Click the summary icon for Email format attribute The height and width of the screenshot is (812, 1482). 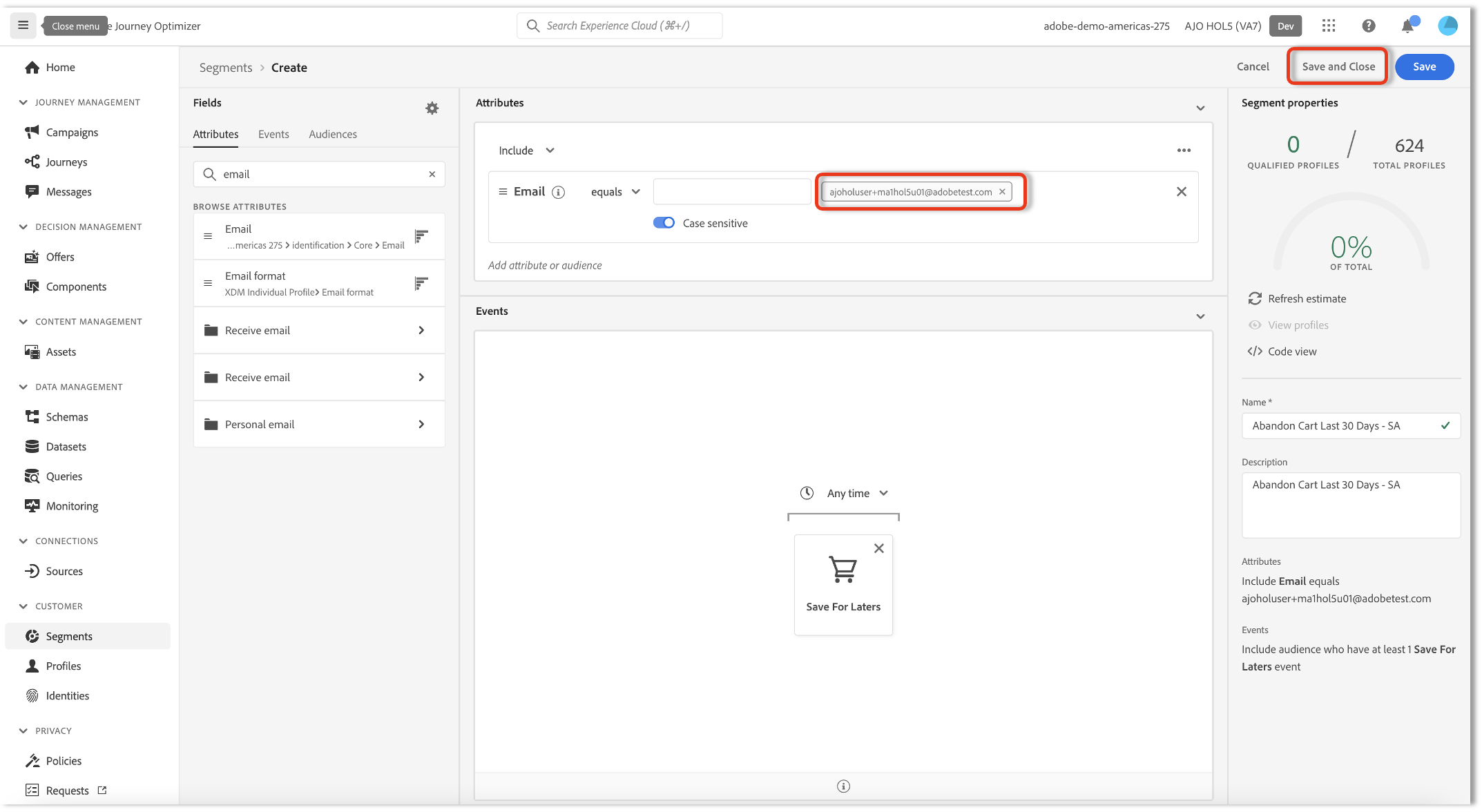point(421,283)
